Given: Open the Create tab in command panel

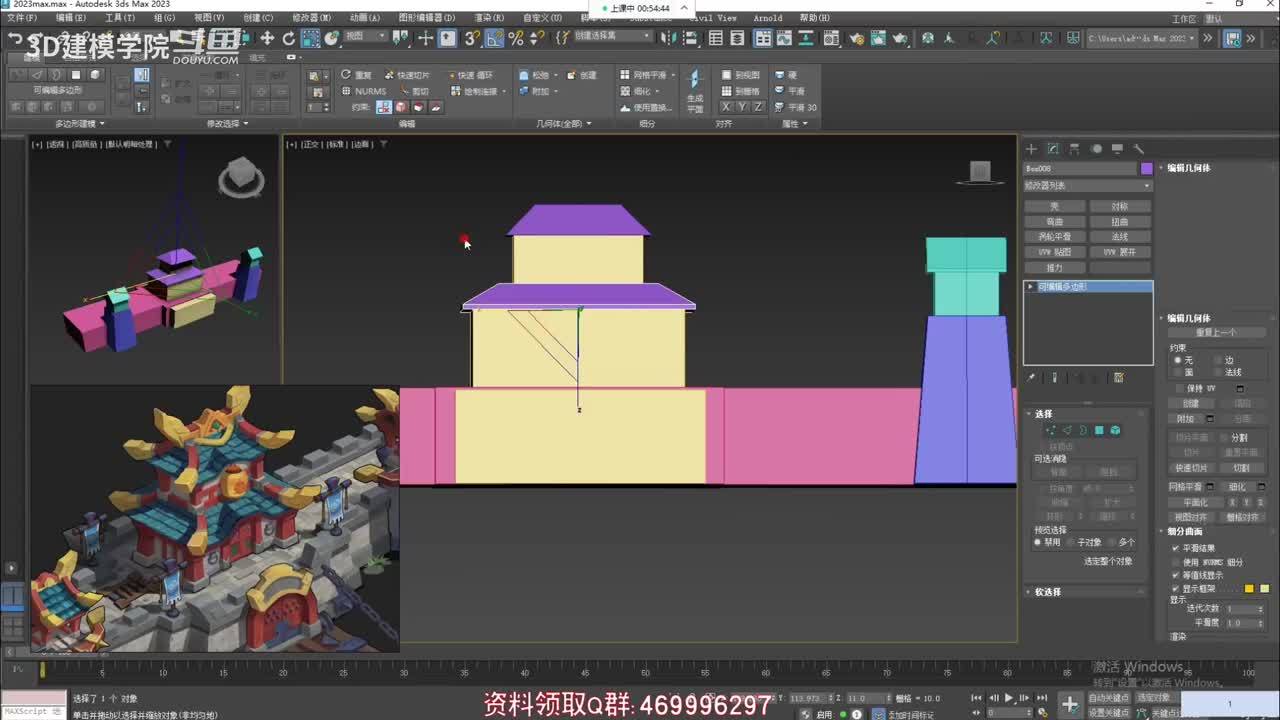Looking at the screenshot, I should [x=1031, y=149].
